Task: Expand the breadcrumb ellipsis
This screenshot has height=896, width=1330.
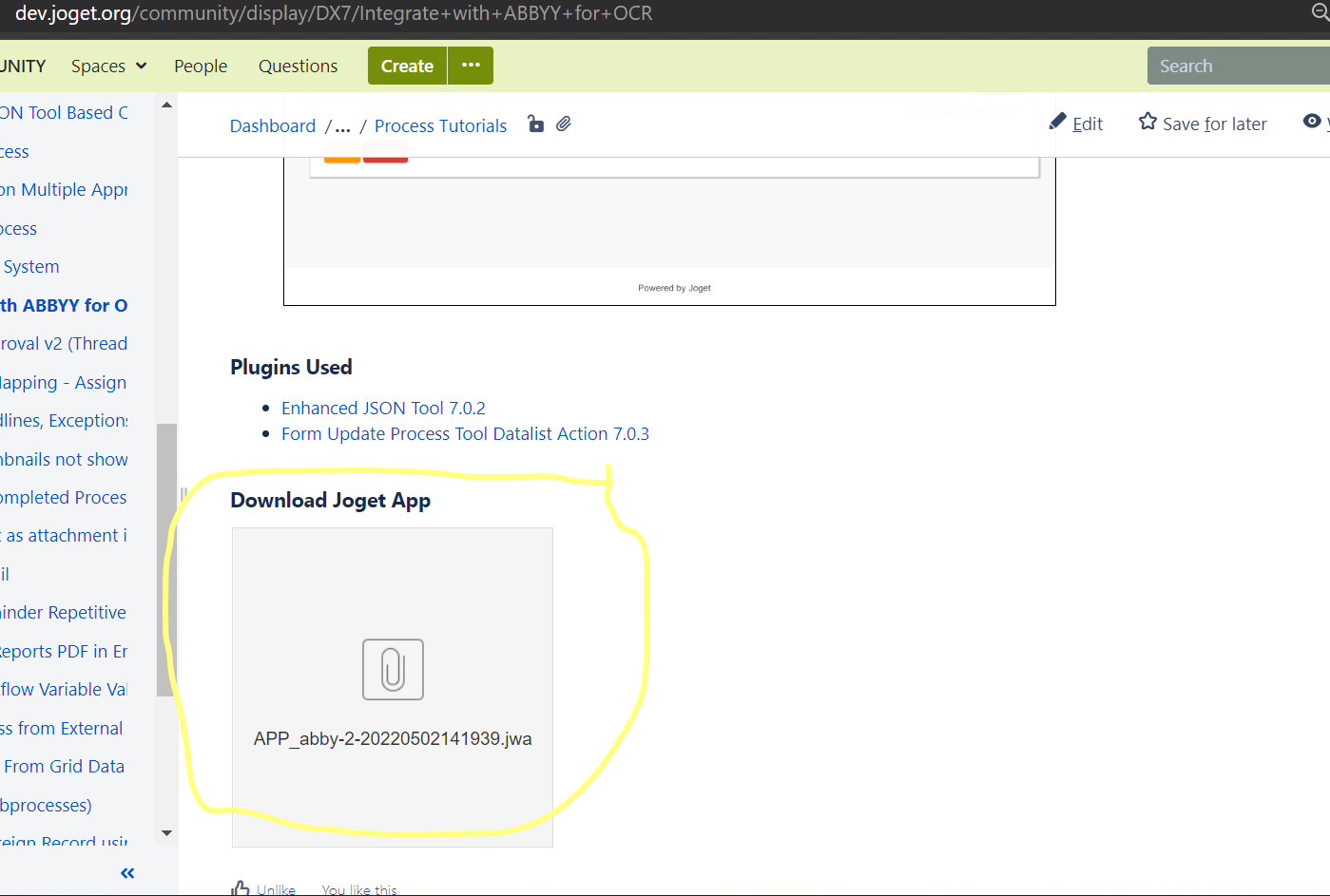Action: coord(342,126)
